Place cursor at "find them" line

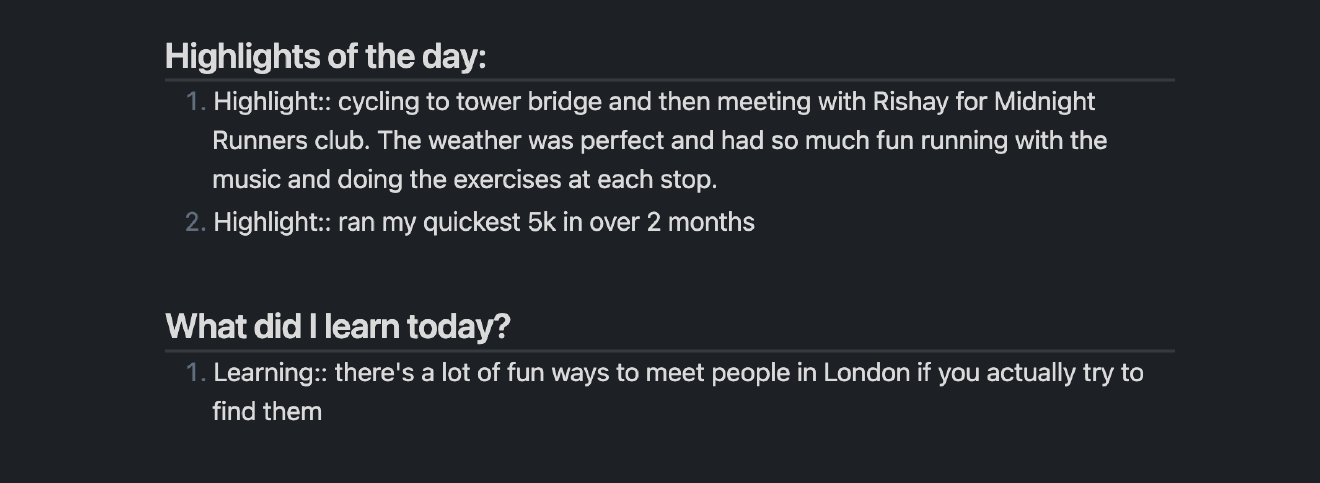click(267, 412)
